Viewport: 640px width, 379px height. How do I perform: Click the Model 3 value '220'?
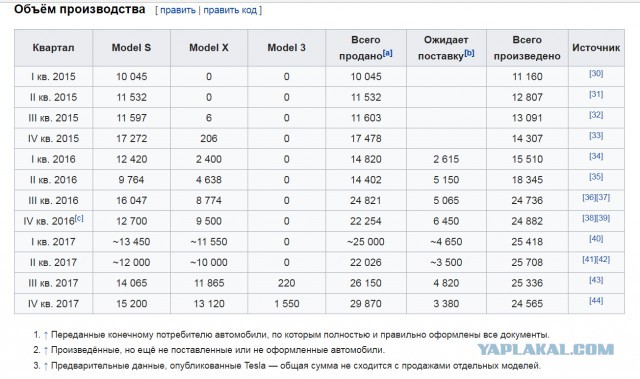(x=287, y=283)
